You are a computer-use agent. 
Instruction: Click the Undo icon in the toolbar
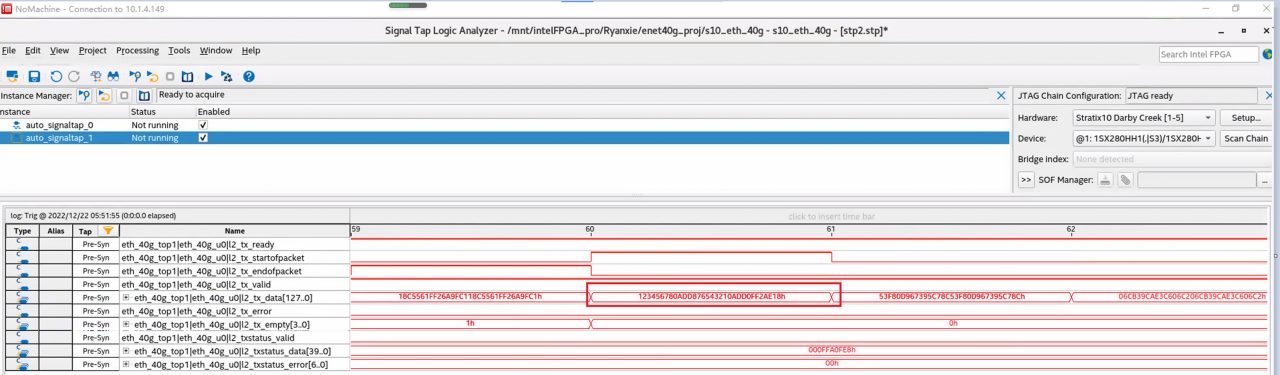point(56,76)
